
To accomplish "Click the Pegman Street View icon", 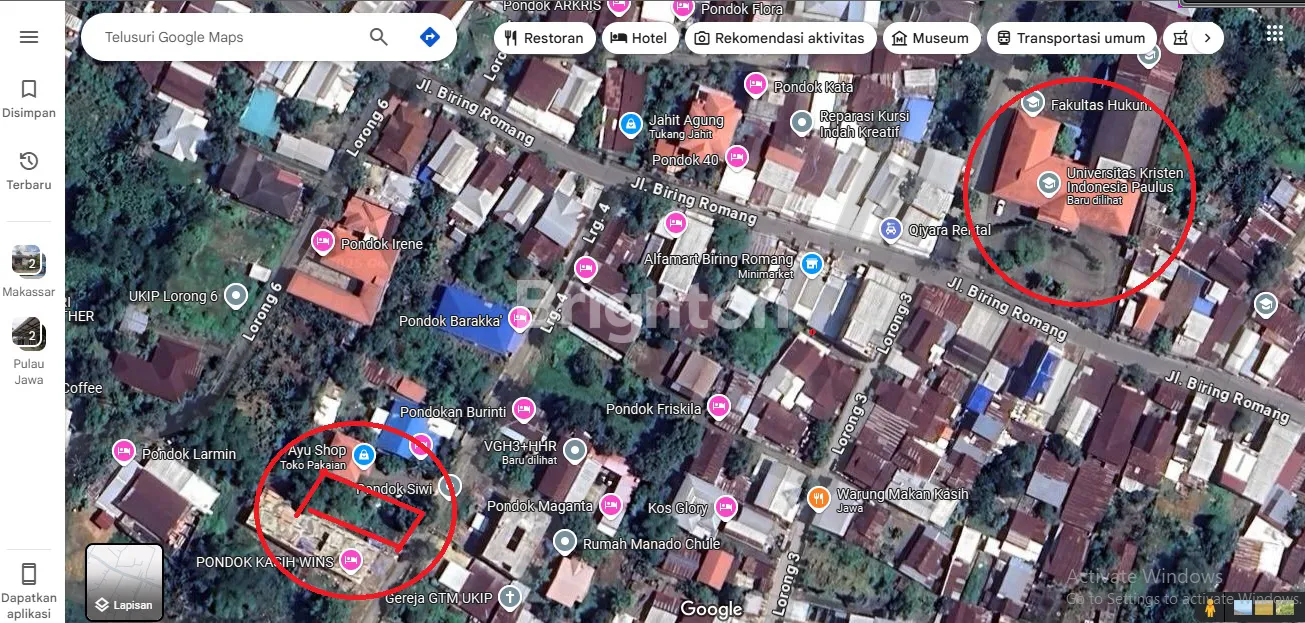I will pyautogui.click(x=1210, y=606).
